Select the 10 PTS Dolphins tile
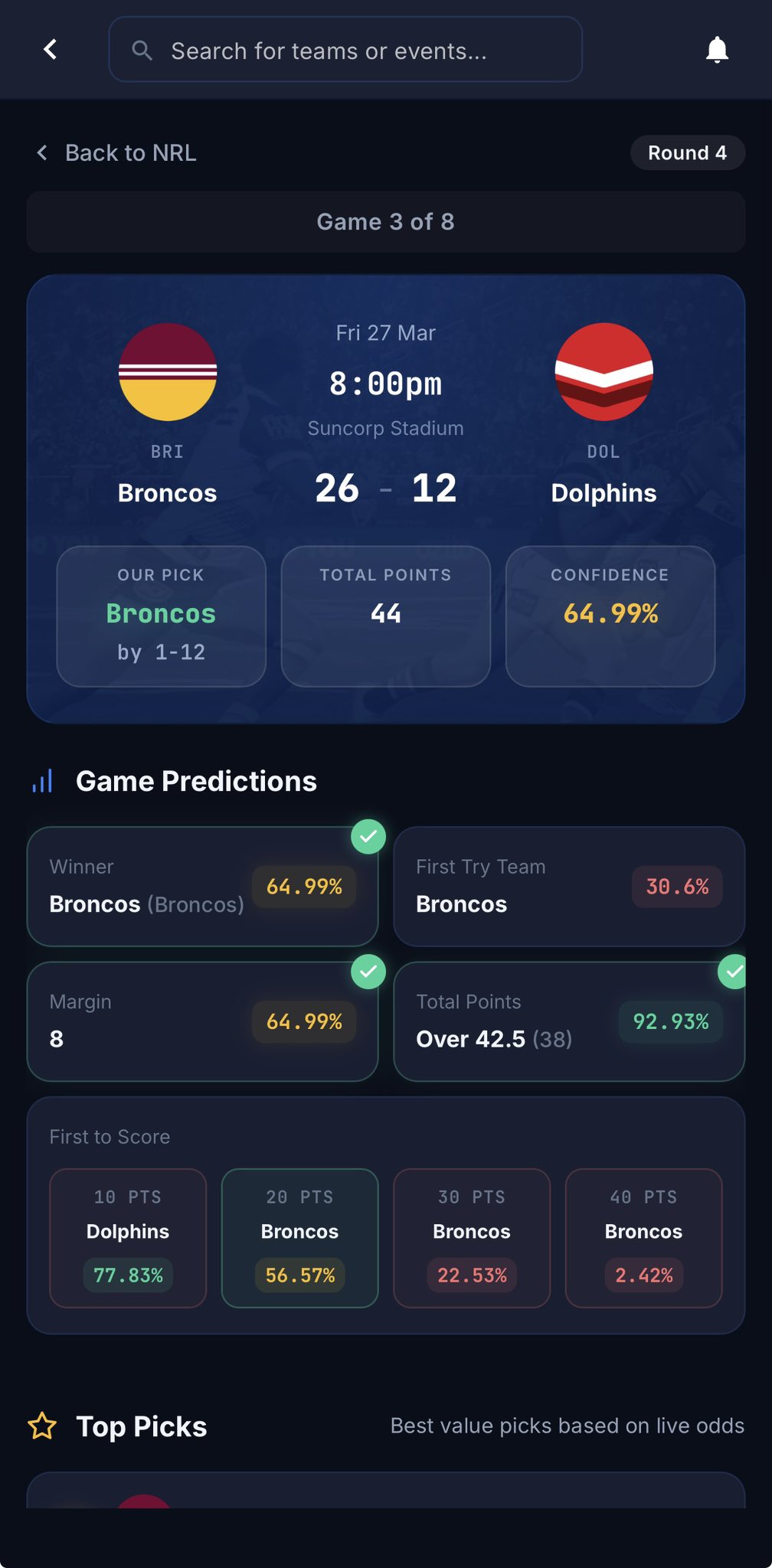The image size is (772, 1568). coord(128,1237)
